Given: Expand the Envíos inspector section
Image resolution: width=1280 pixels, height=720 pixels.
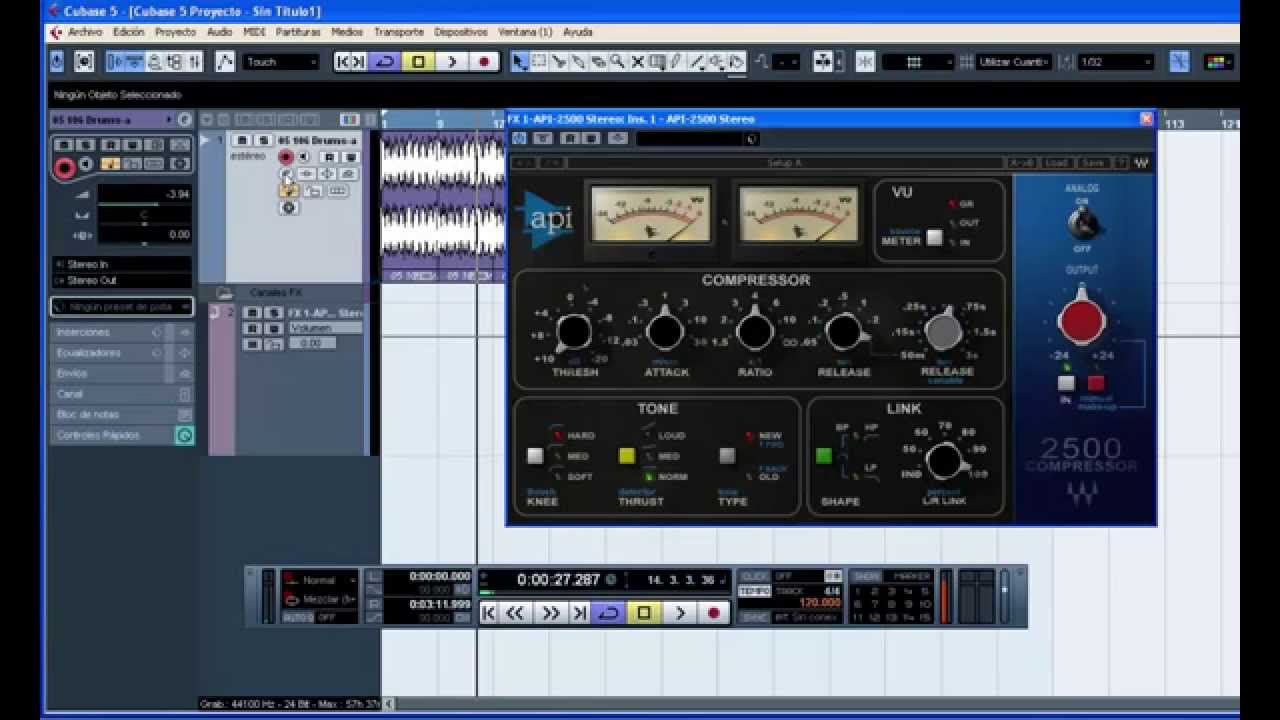Looking at the screenshot, I should [122, 373].
